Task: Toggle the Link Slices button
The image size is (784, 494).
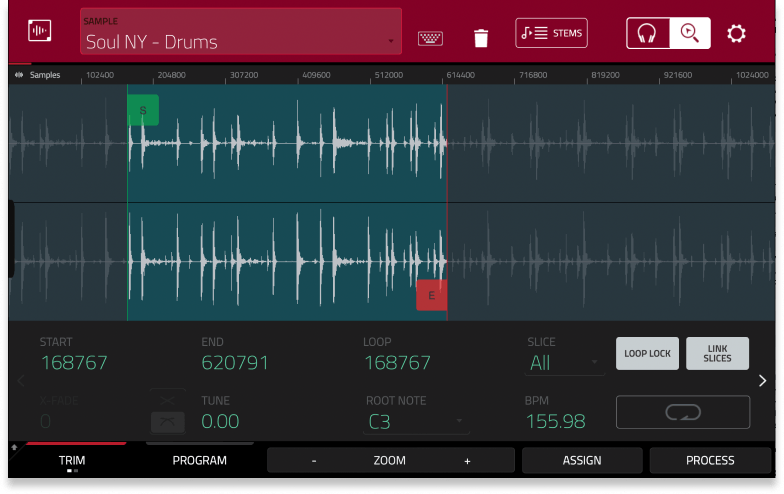Action: [717, 354]
